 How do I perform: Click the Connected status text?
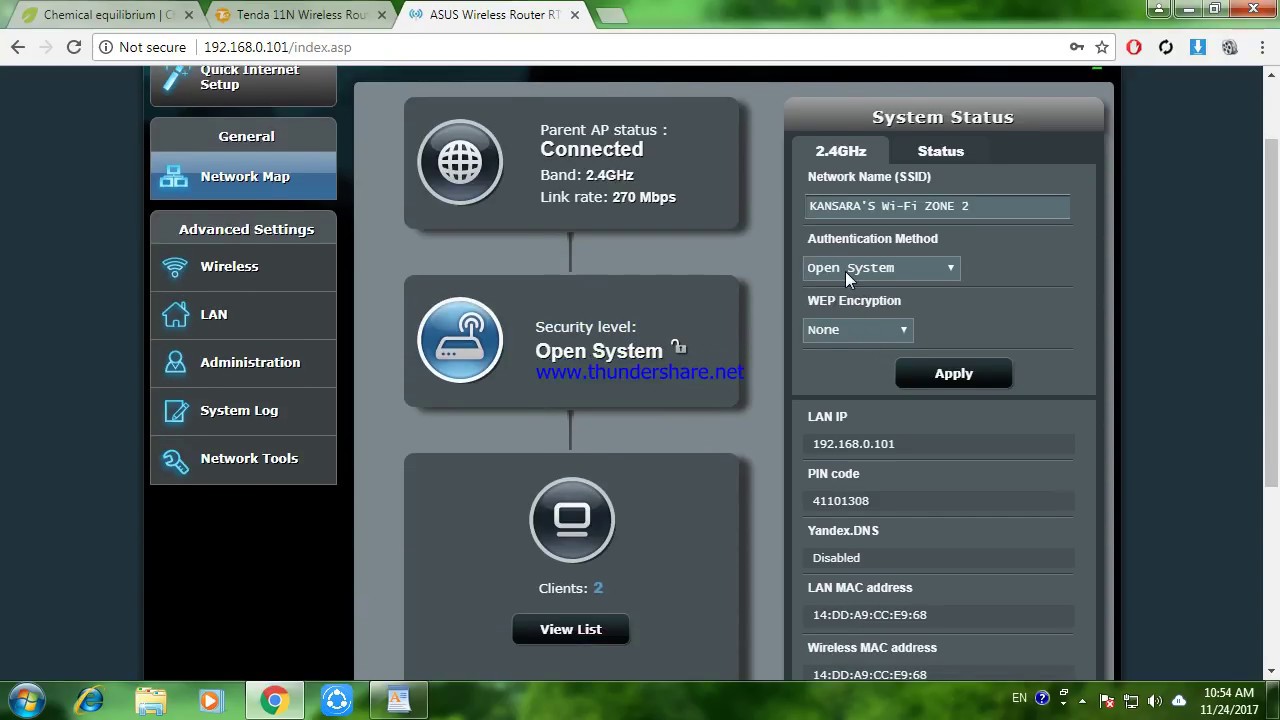point(592,149)
